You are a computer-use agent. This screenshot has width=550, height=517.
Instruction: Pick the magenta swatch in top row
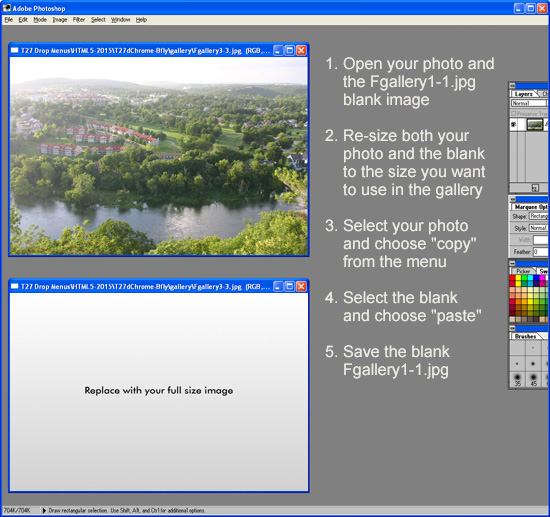click(542, 278)
